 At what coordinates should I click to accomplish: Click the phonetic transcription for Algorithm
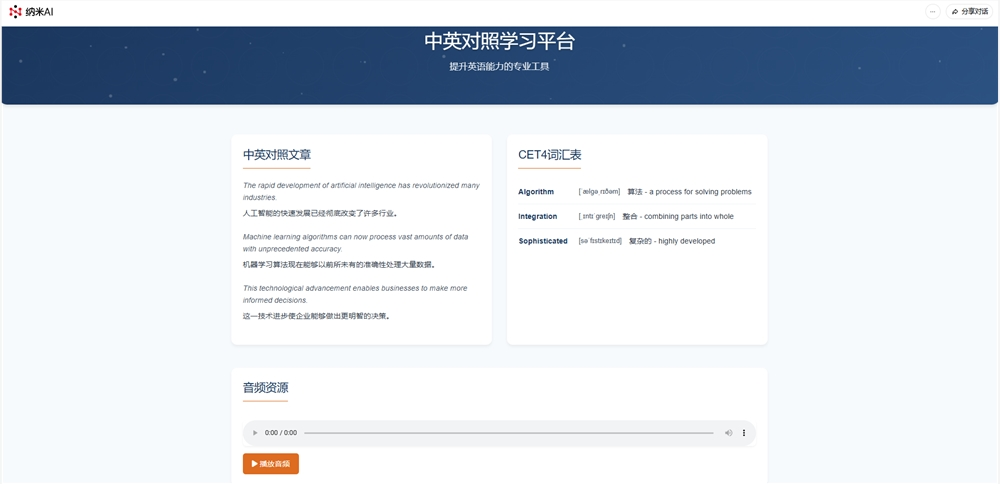click(599, 192)
